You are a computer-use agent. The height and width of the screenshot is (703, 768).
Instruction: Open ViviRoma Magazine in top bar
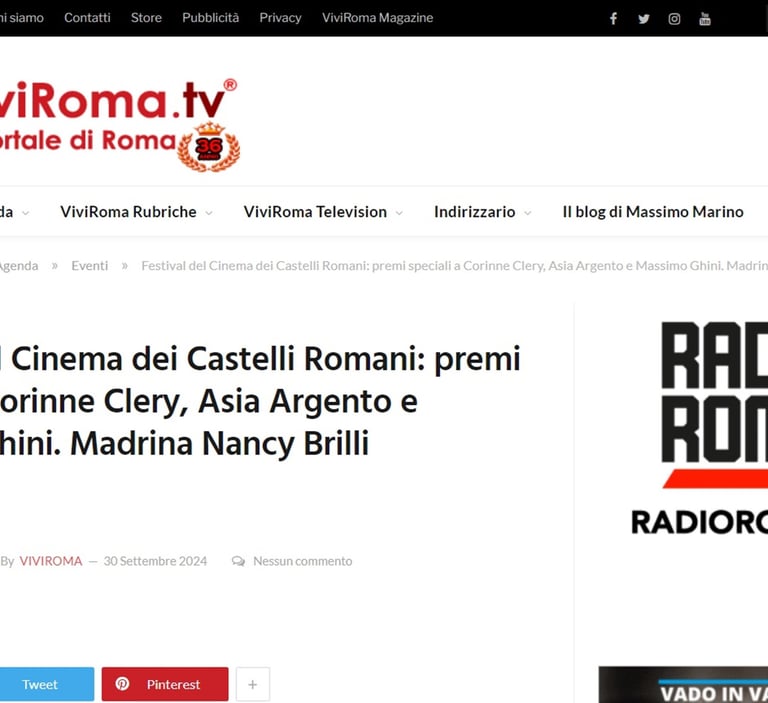(x=378, y=18)
